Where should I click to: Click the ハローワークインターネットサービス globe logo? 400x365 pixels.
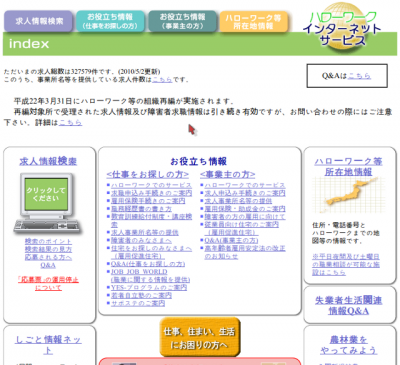343,27
